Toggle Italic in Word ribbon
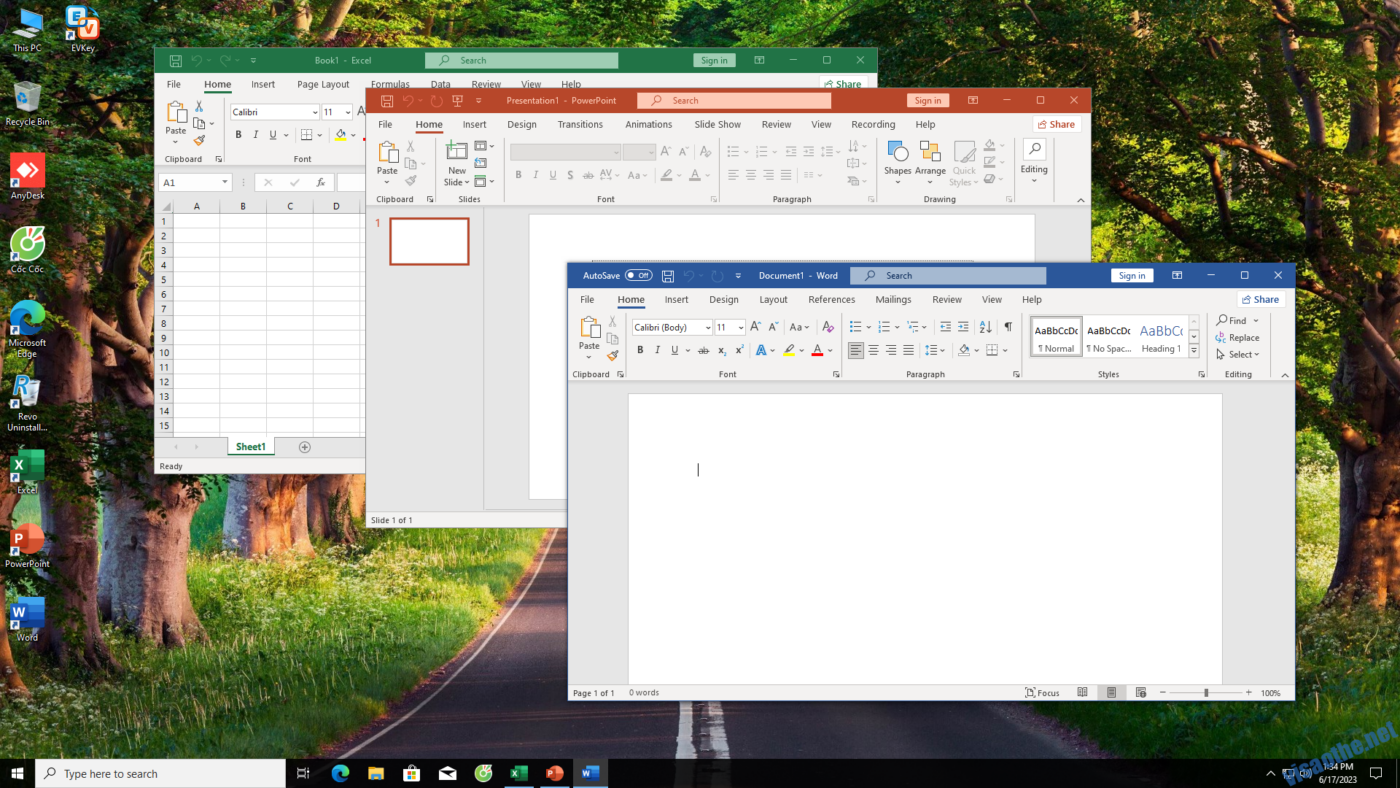This screenshot has width=1400, height=788. pyautogui.click(x=657, y=350)
